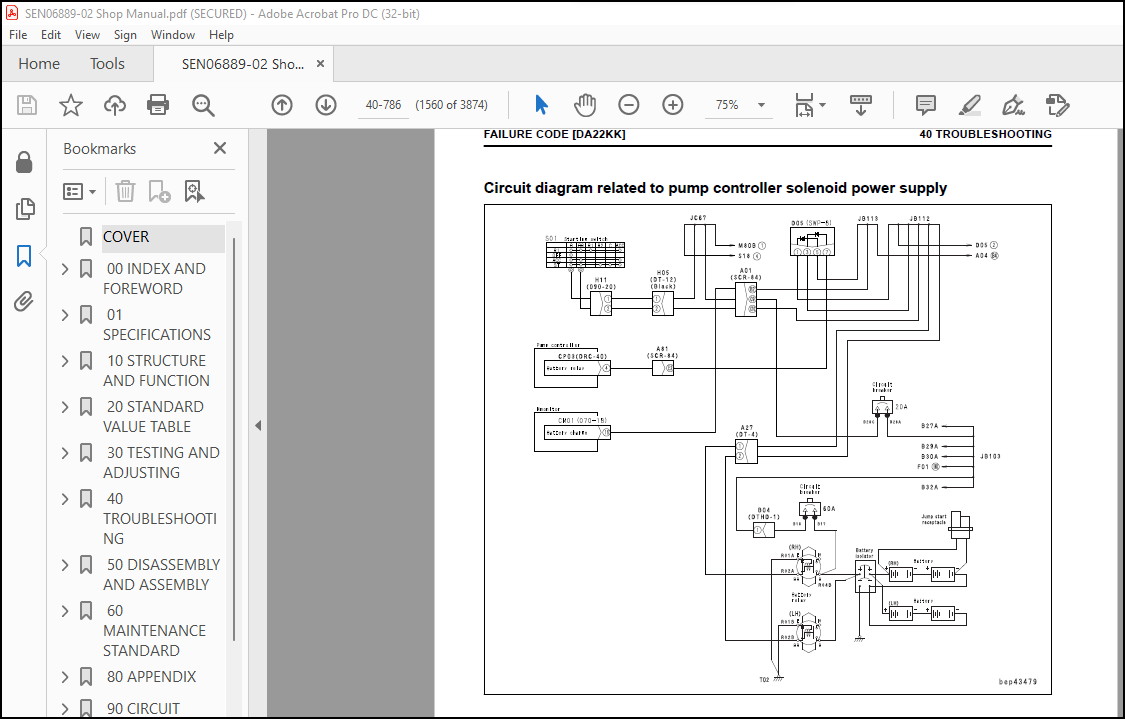Print the document
The image size is (1125, 719).
click(x=158, y=105)
